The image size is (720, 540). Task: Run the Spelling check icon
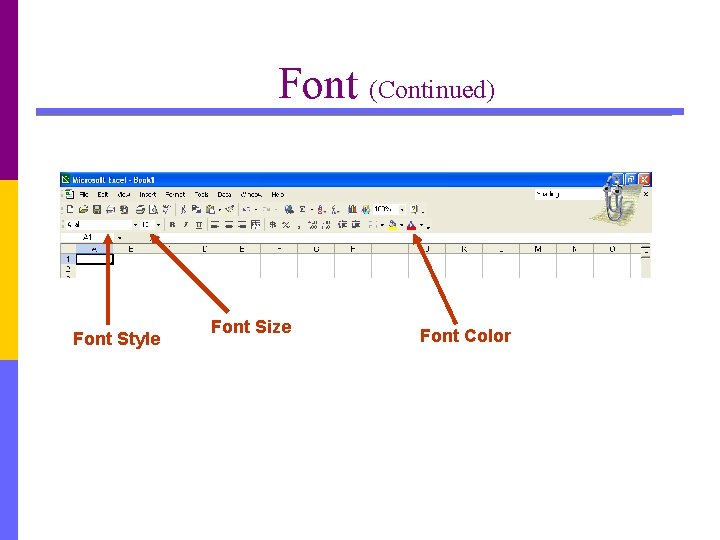[166, 209]
